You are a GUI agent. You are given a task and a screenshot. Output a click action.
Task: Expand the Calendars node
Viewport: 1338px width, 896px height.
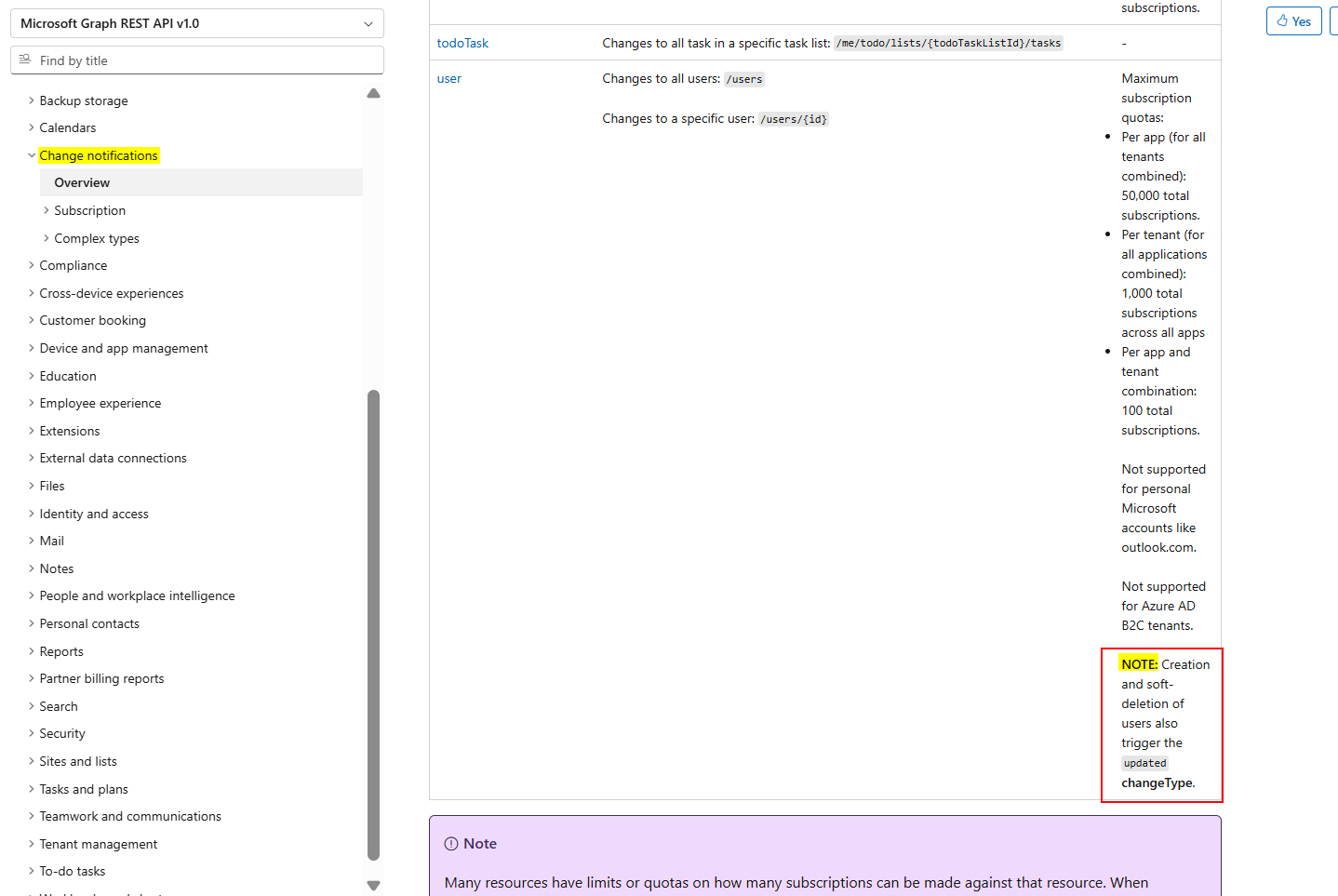[32, 127]
